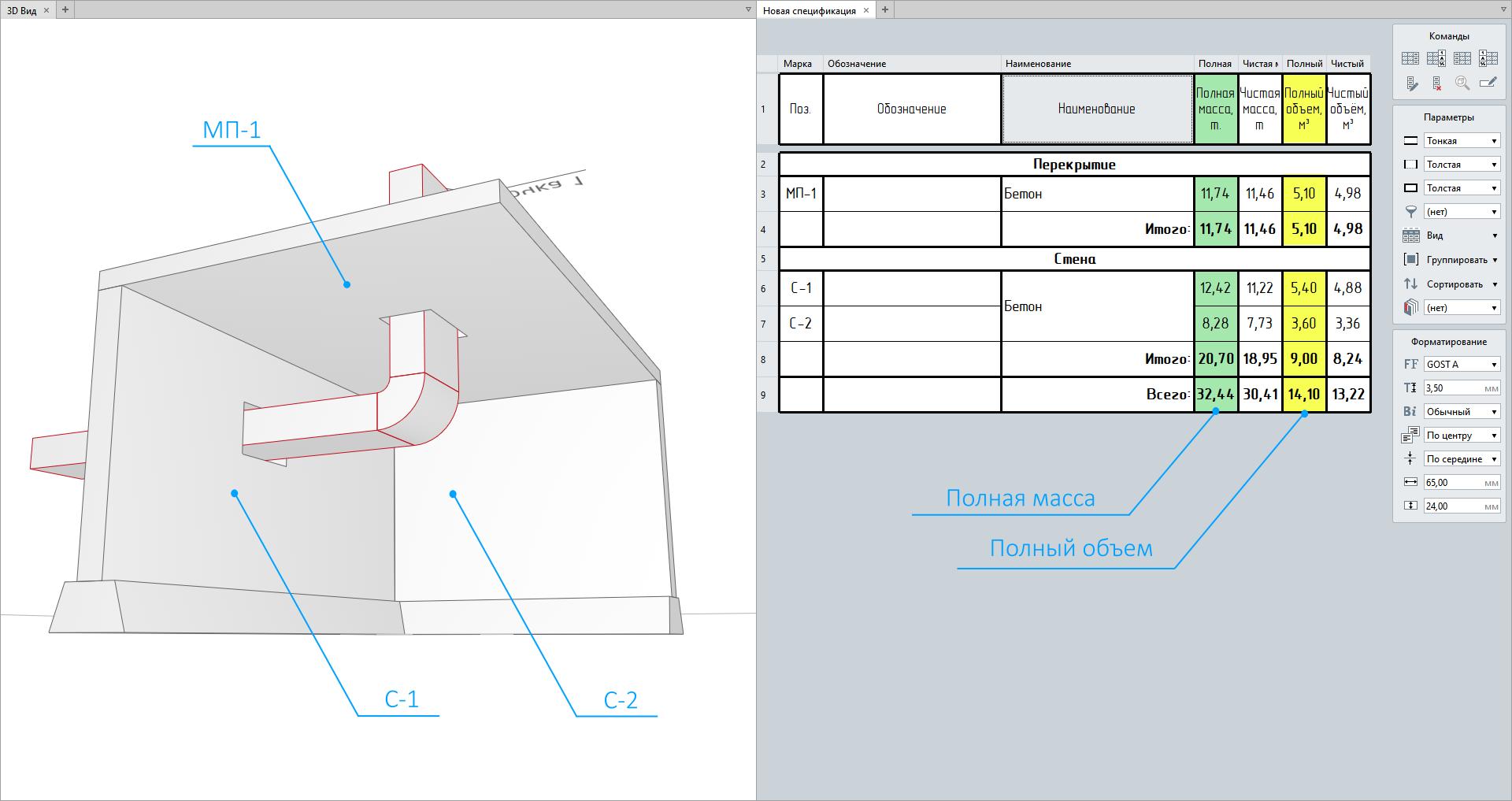
Task: Click the Вид table icon
Action: (x=1410, y=235)
